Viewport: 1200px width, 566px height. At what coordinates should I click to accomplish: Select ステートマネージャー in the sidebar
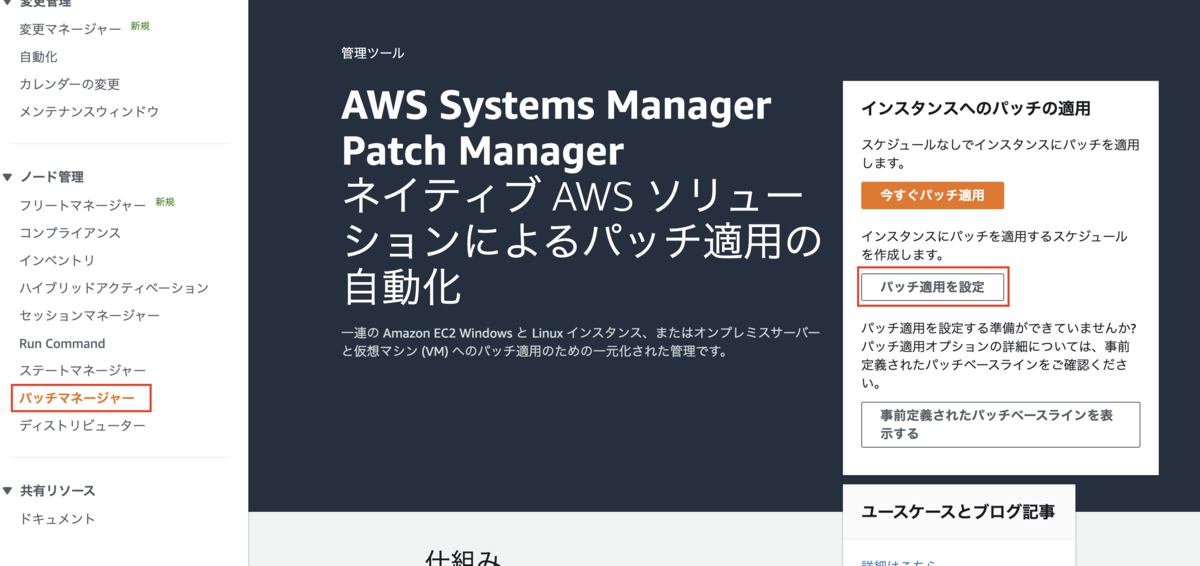pos(82,371)
